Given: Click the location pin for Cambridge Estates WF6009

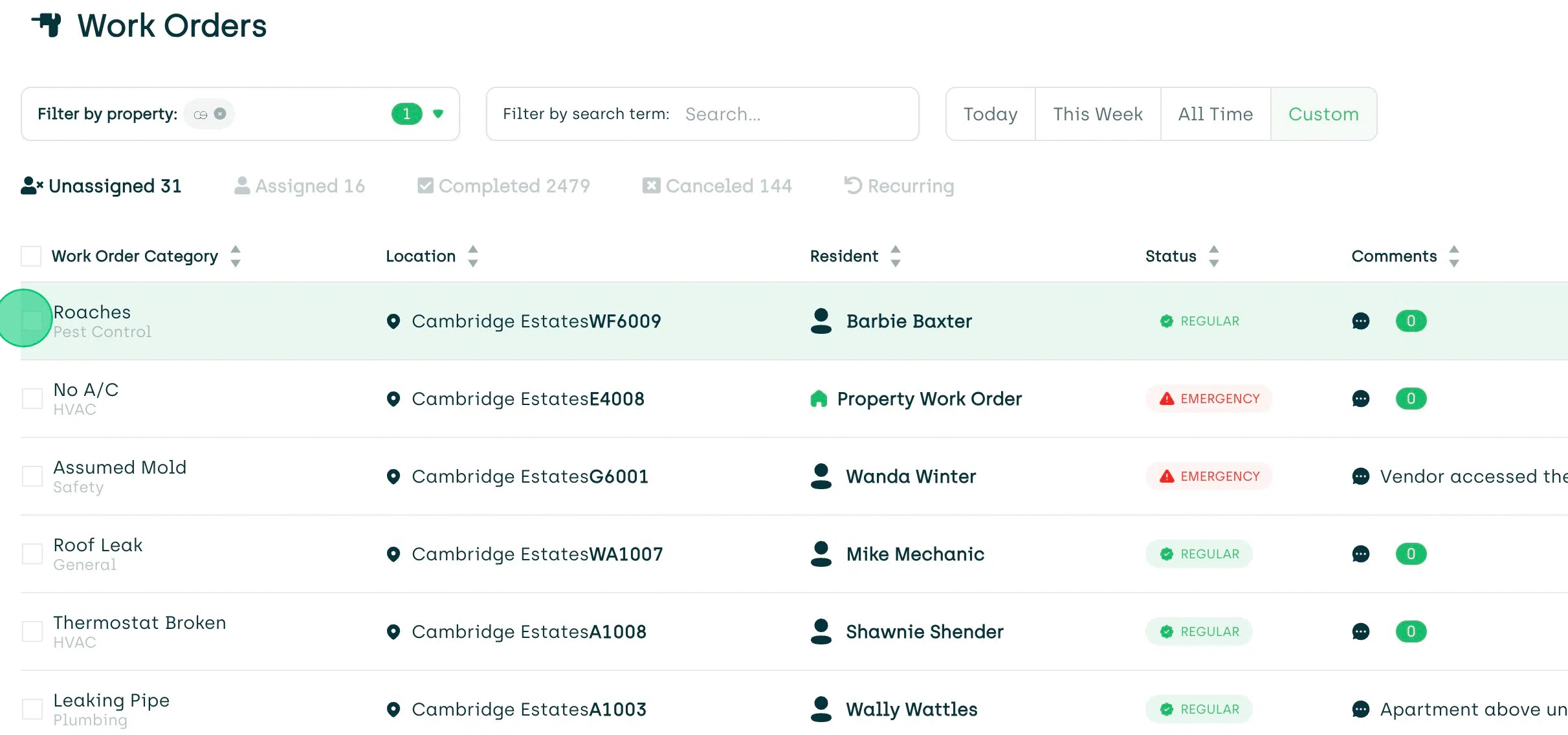Looking at the screenshot, I should coord(394,322).
